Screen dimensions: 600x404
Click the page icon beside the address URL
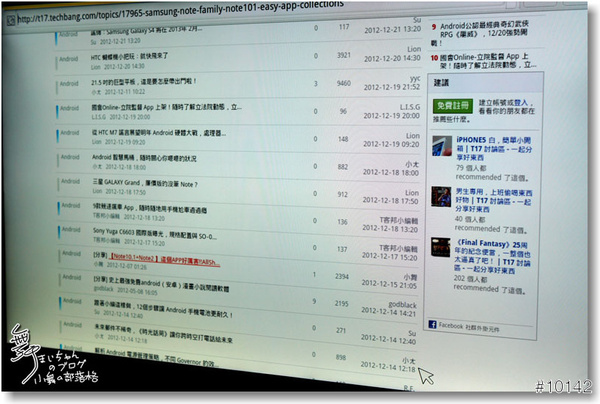click(x=11, y=20)
